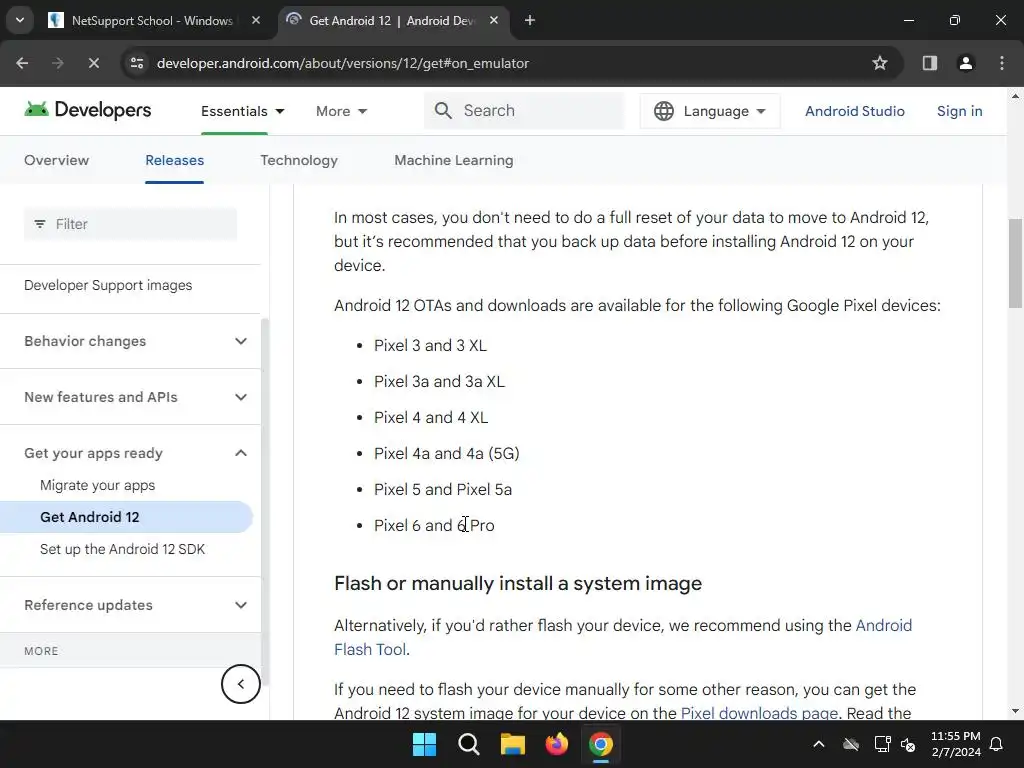Stop page loading with the X button
The width and height of the screenshot is (1024, 768).
(93, 63)
